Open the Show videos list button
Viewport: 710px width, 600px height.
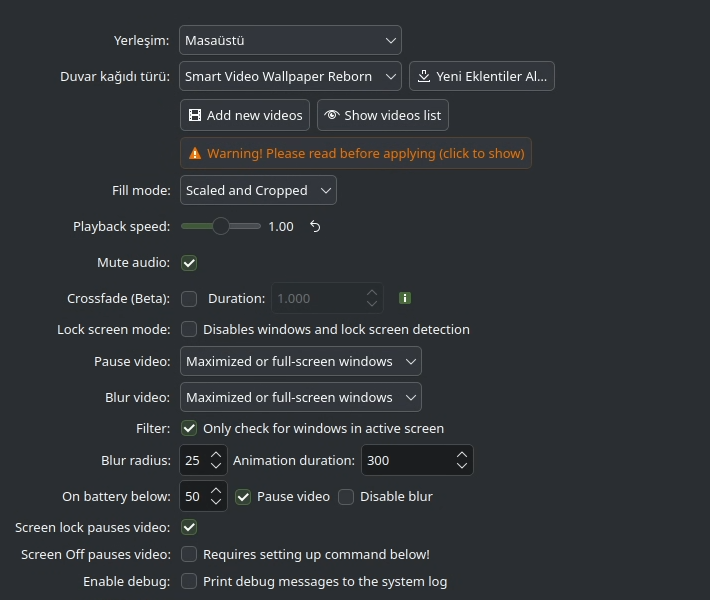(x=383, y=115)
